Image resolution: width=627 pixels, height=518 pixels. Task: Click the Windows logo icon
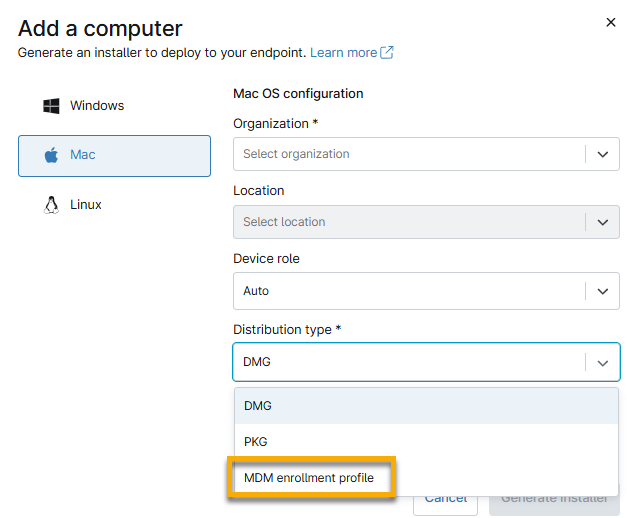point(51,106)
